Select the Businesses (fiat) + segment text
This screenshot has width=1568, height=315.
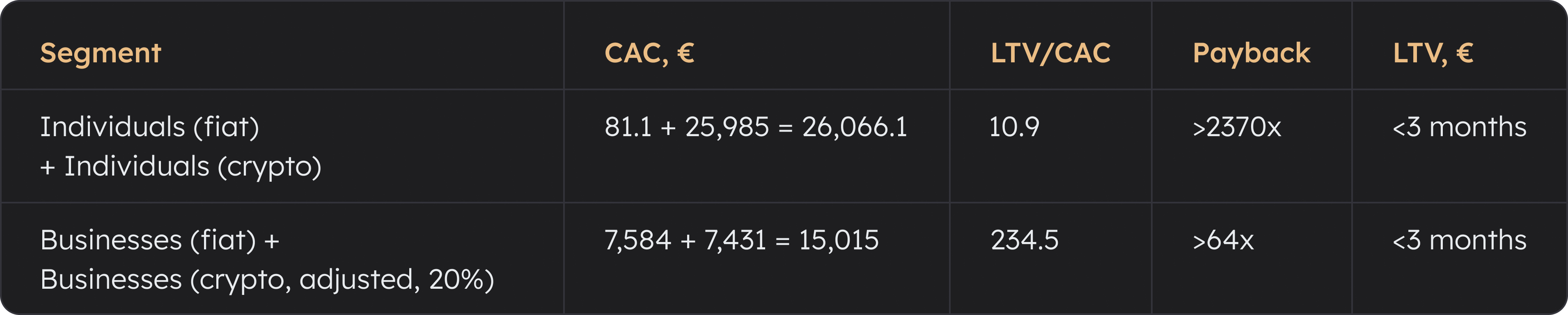click(160, 240)
